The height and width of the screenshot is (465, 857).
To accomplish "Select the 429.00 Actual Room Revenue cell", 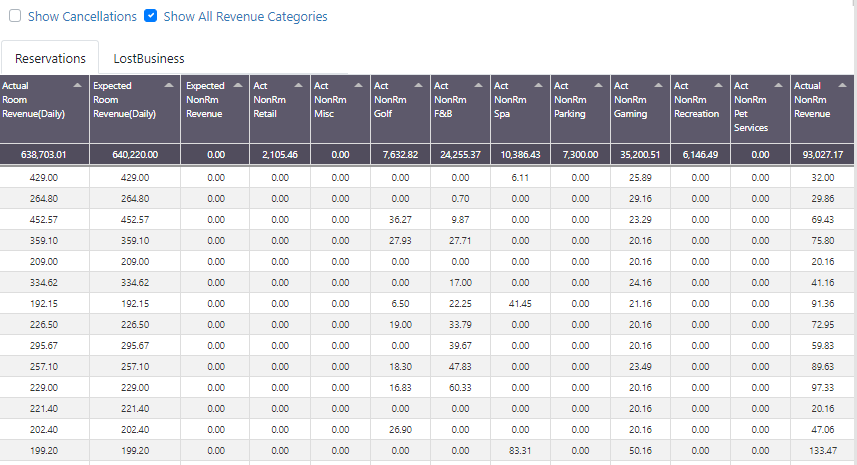I will pyautogui.click(x=44, y=178).
